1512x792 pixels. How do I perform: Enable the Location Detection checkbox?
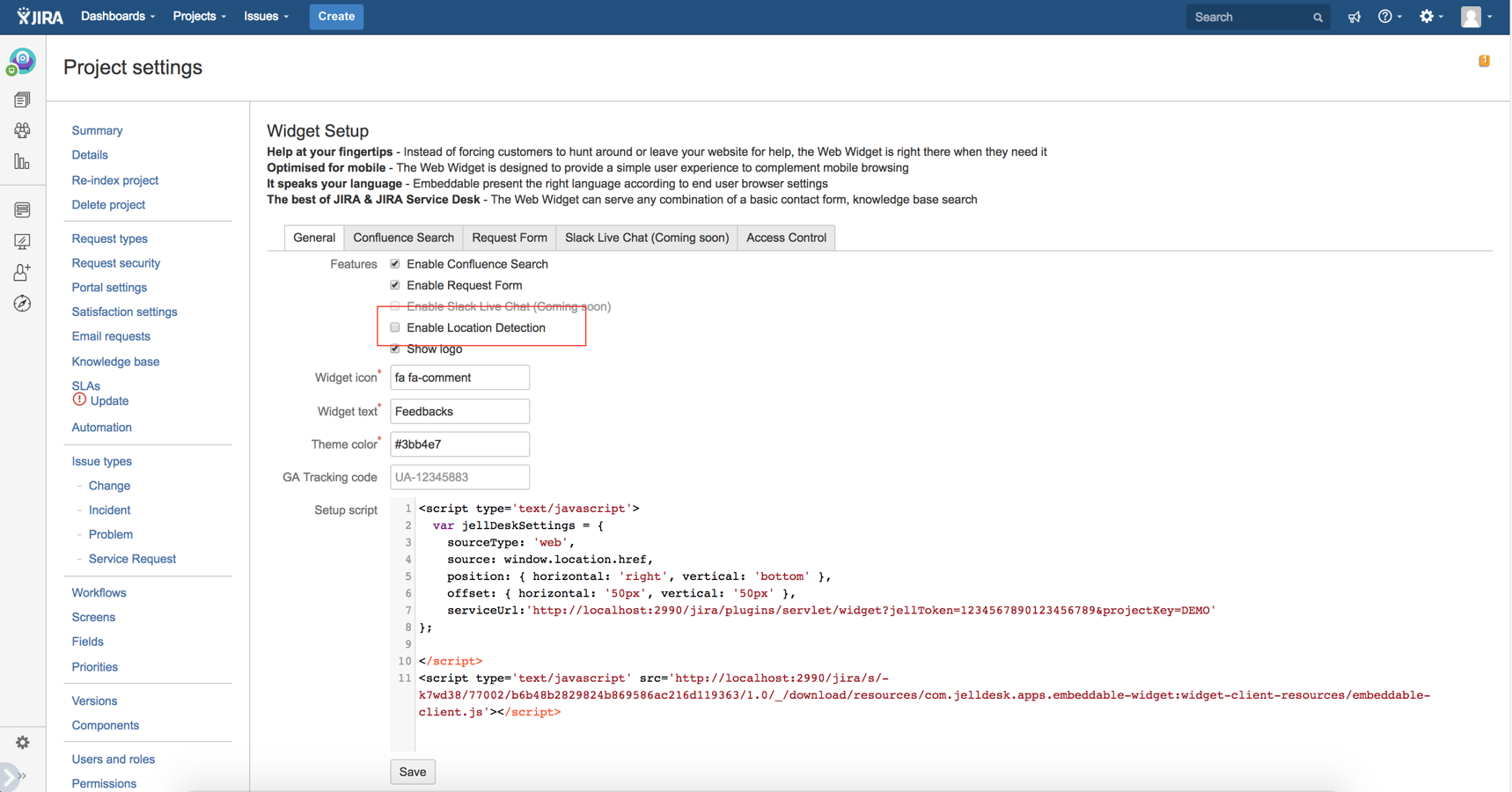click(395, 327)
